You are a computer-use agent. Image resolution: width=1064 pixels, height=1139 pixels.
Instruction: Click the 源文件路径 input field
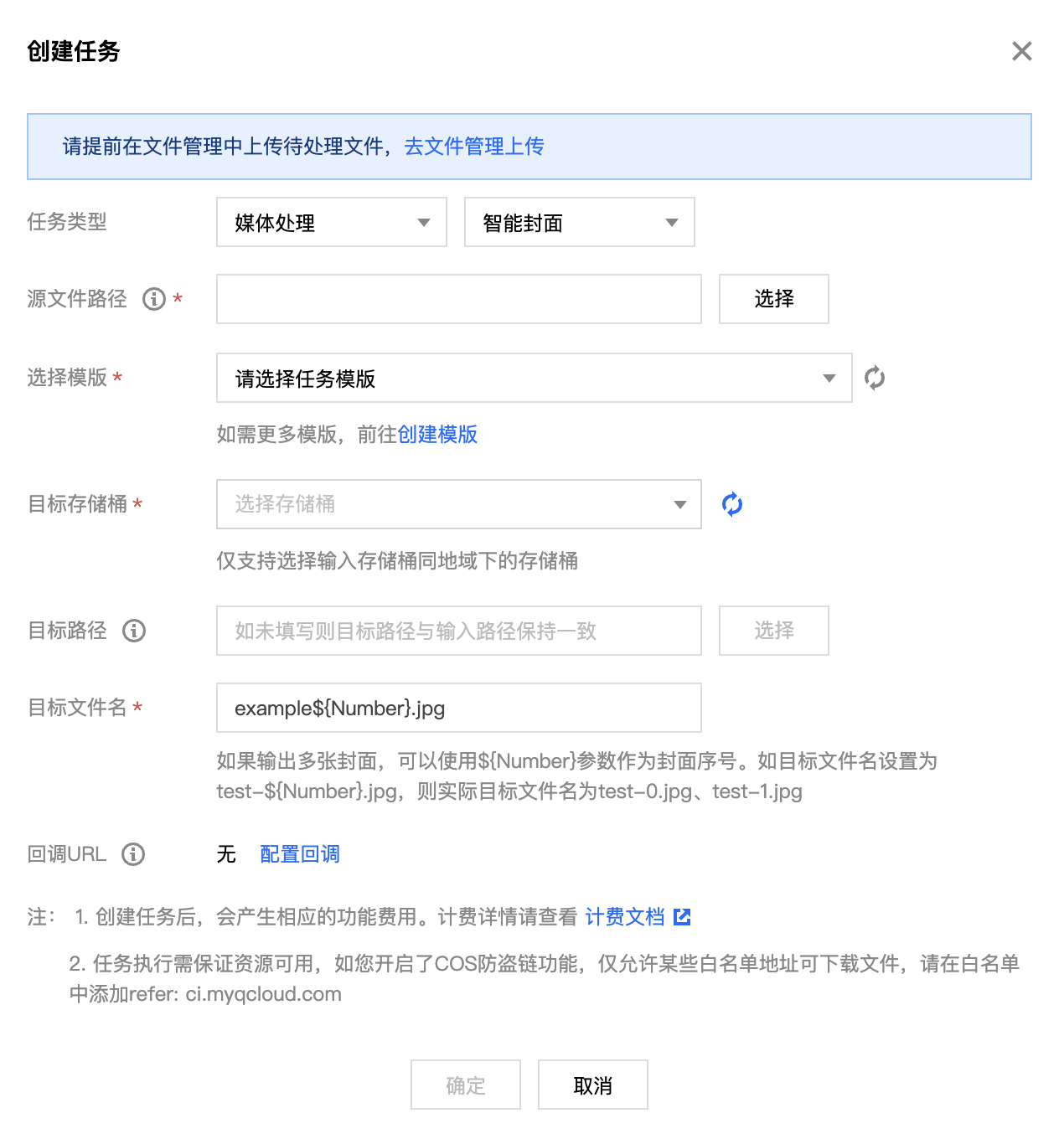point(459,299)
